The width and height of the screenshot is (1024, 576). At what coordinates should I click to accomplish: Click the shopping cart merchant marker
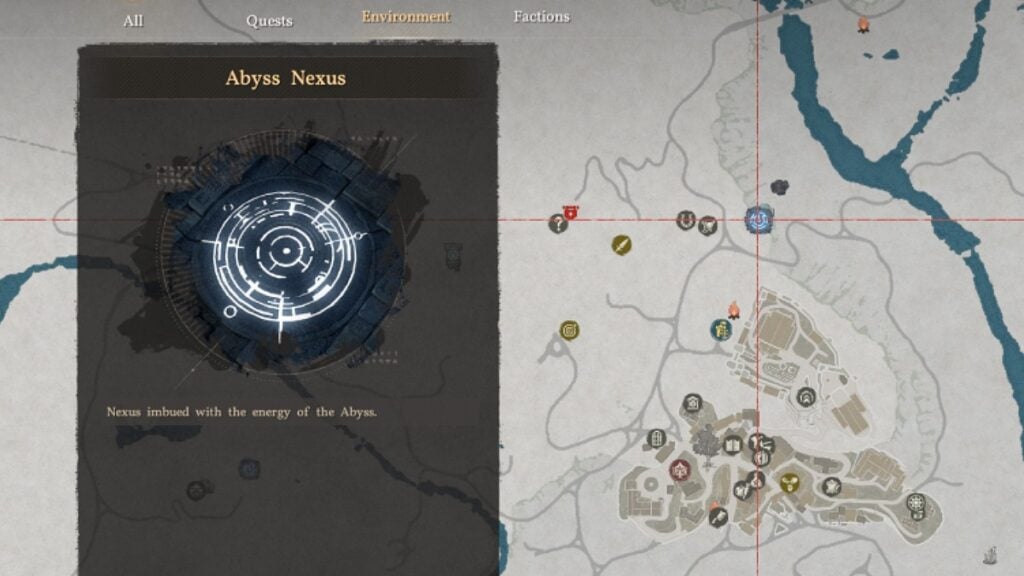click(x=708, y=226)
